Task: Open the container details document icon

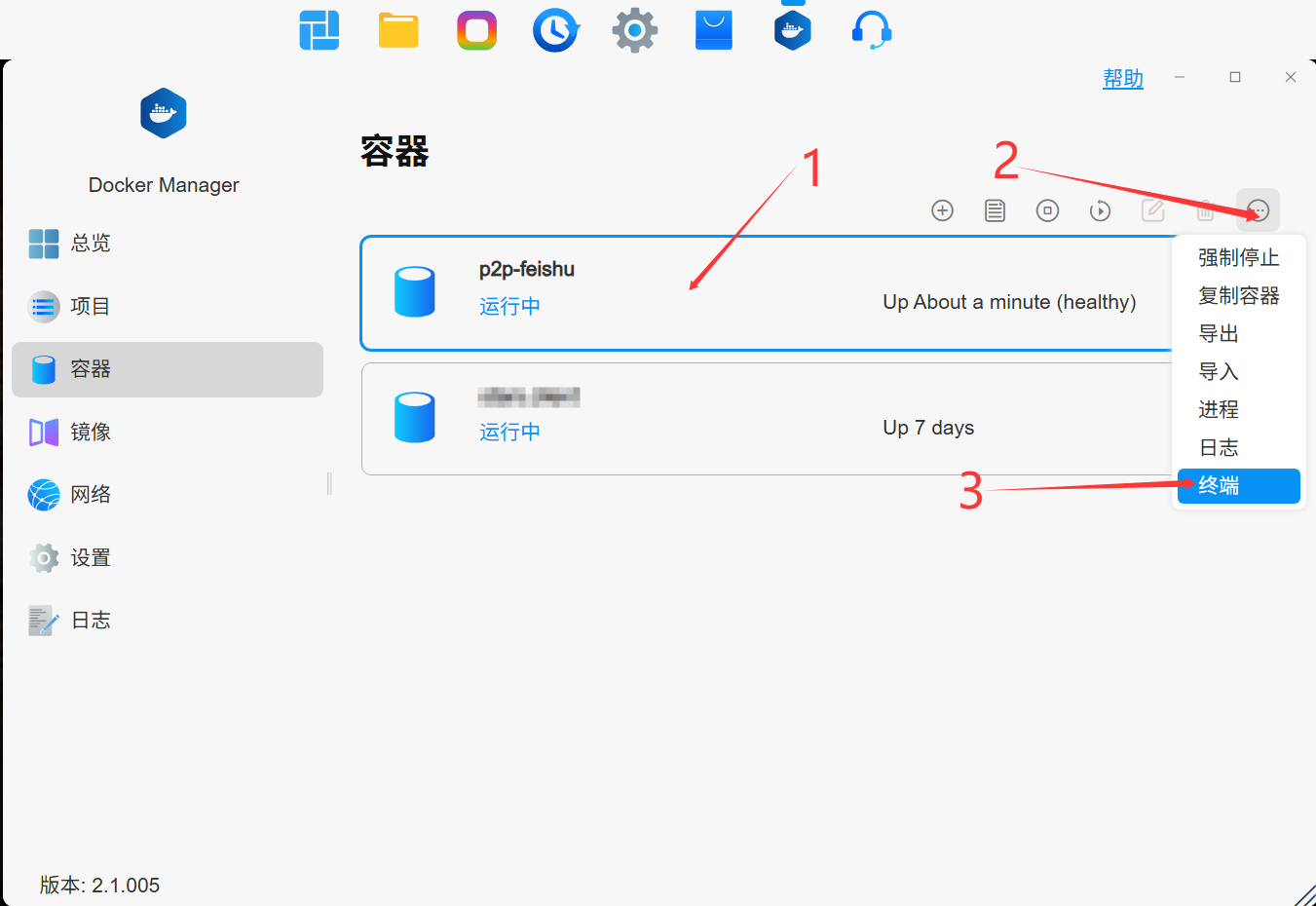Action: [x=995, y=210]
